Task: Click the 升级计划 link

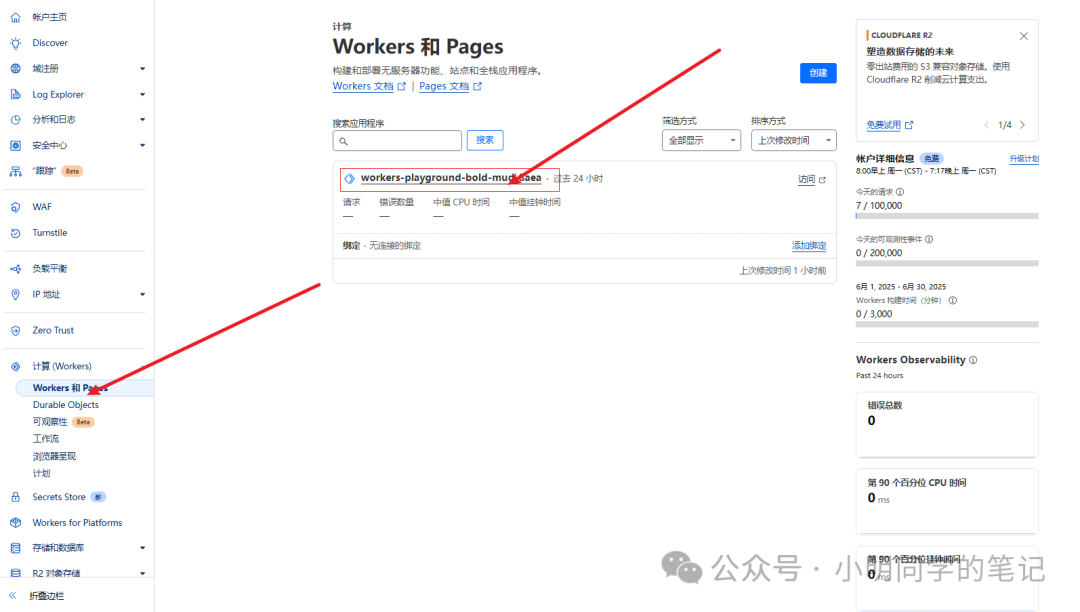Action: [1024, 159]
